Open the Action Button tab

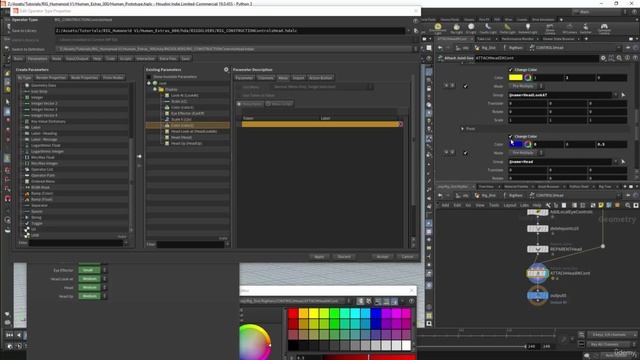[x=320, y=78]
